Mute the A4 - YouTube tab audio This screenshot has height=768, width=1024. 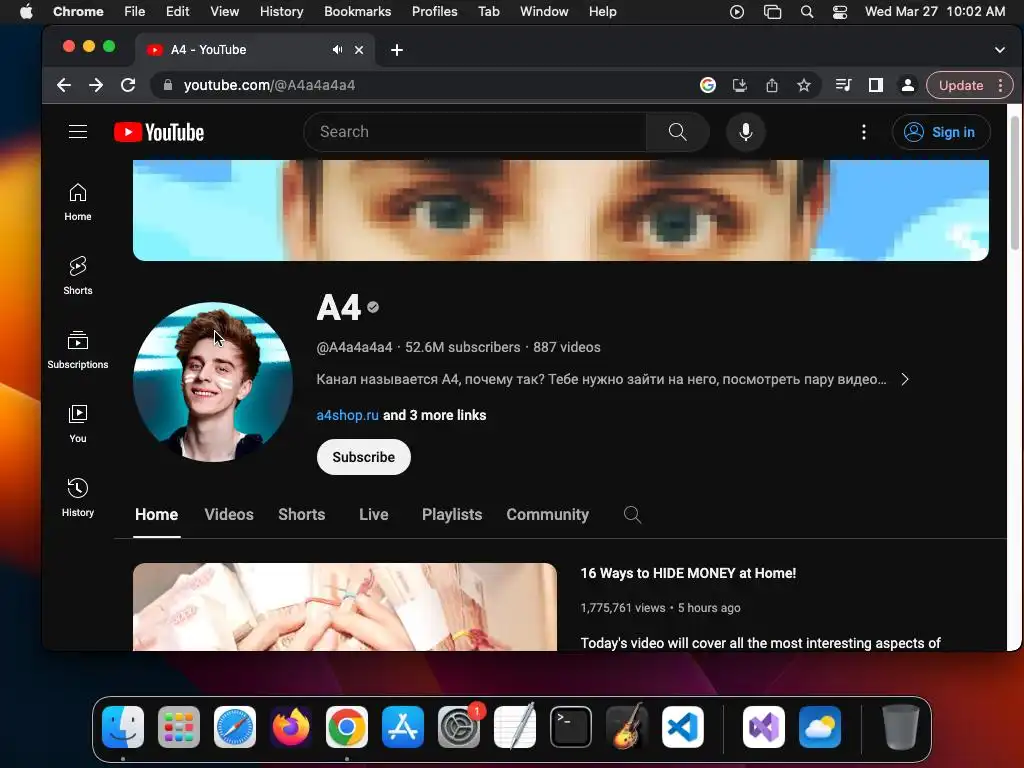[x=337, y=50]
